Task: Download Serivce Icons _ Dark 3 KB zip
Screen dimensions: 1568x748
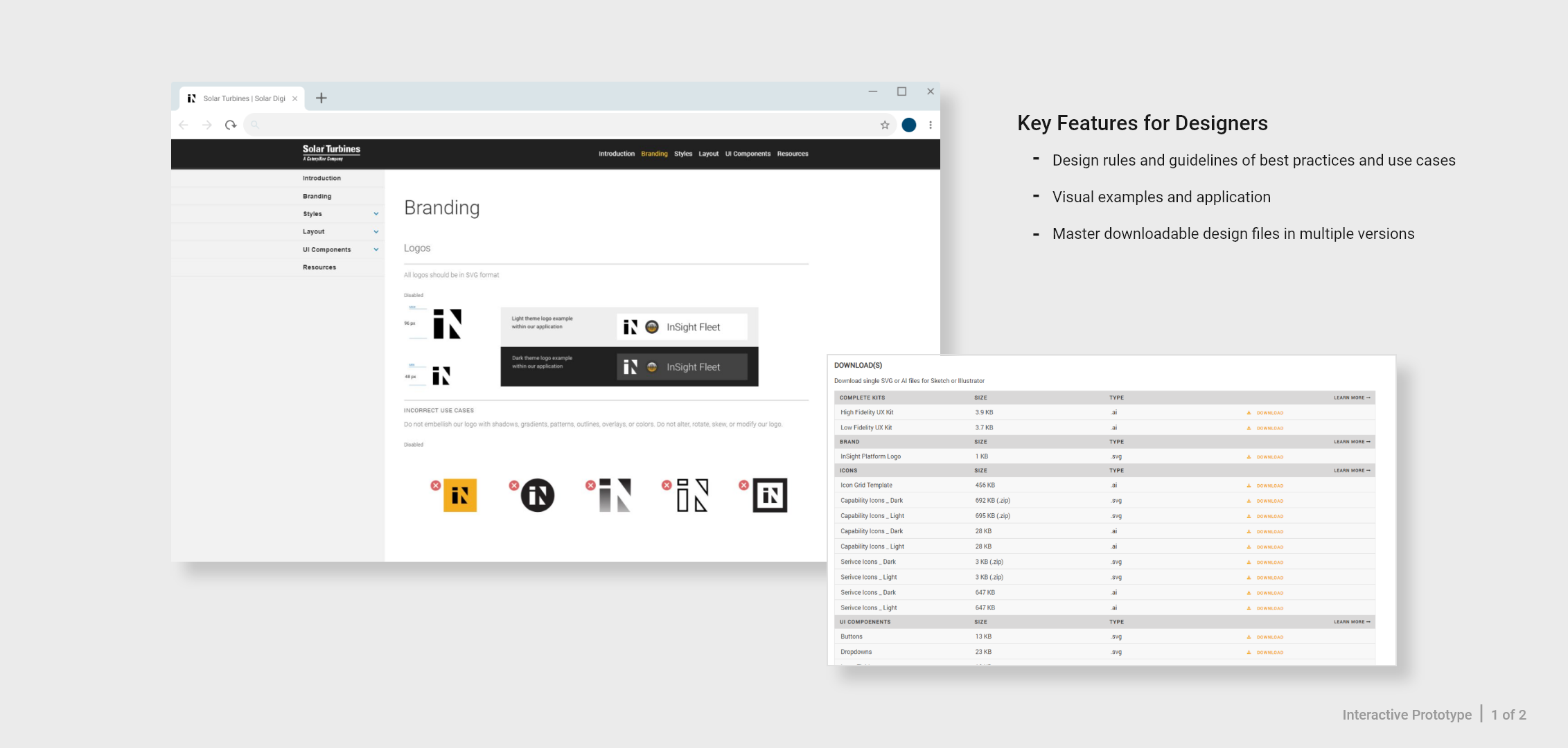Action: pos(1265,562)
